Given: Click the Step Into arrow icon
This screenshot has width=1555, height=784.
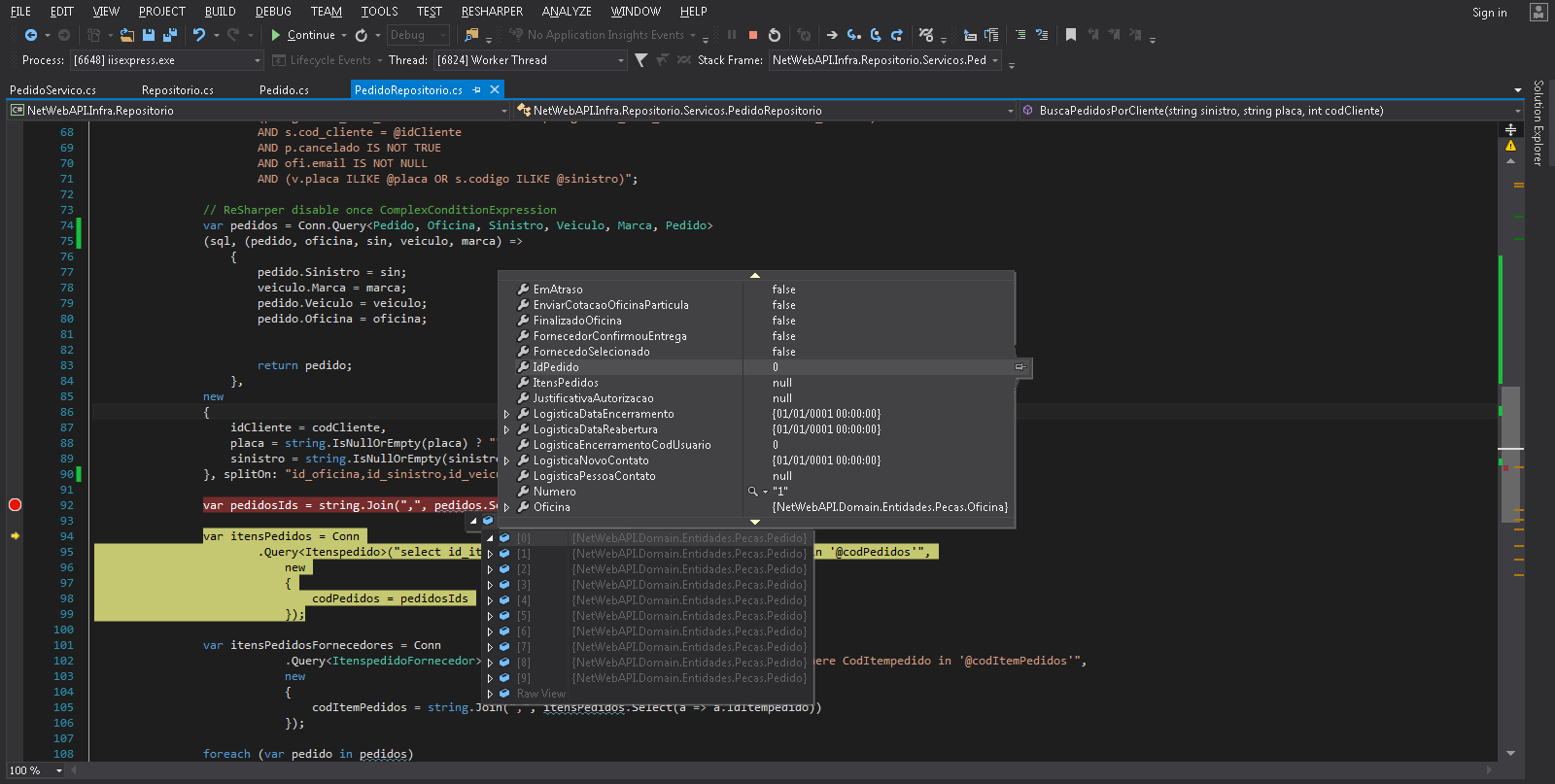Looking at the screenshot, I should coord(853,35).
